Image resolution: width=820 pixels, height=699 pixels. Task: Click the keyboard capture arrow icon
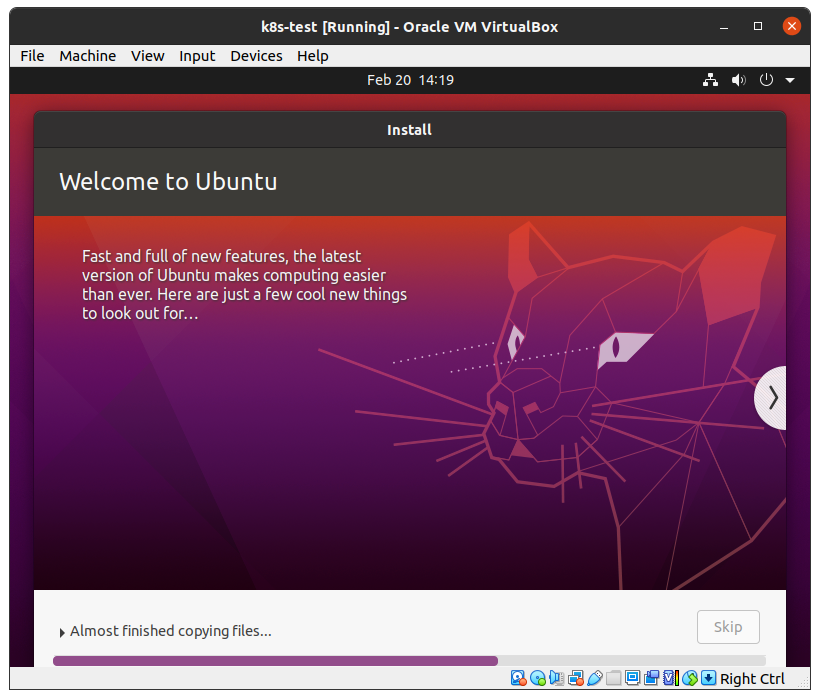709,678
